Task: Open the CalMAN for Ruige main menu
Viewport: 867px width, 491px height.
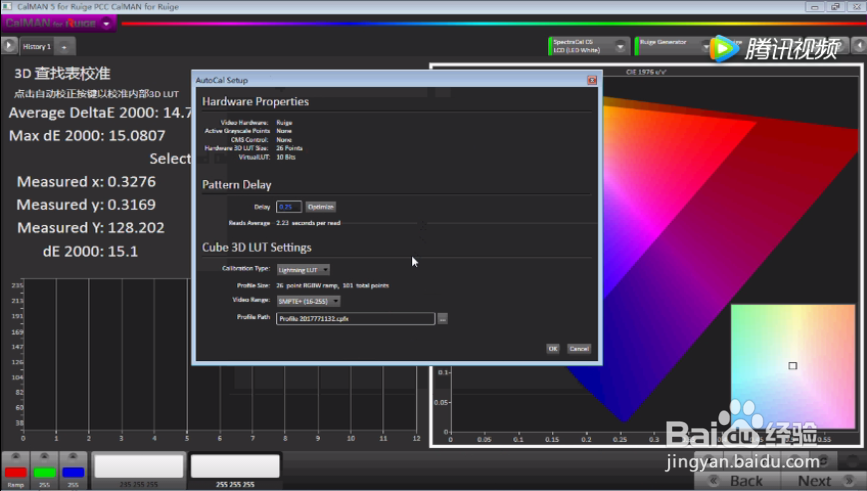Action: coord(59,24)
